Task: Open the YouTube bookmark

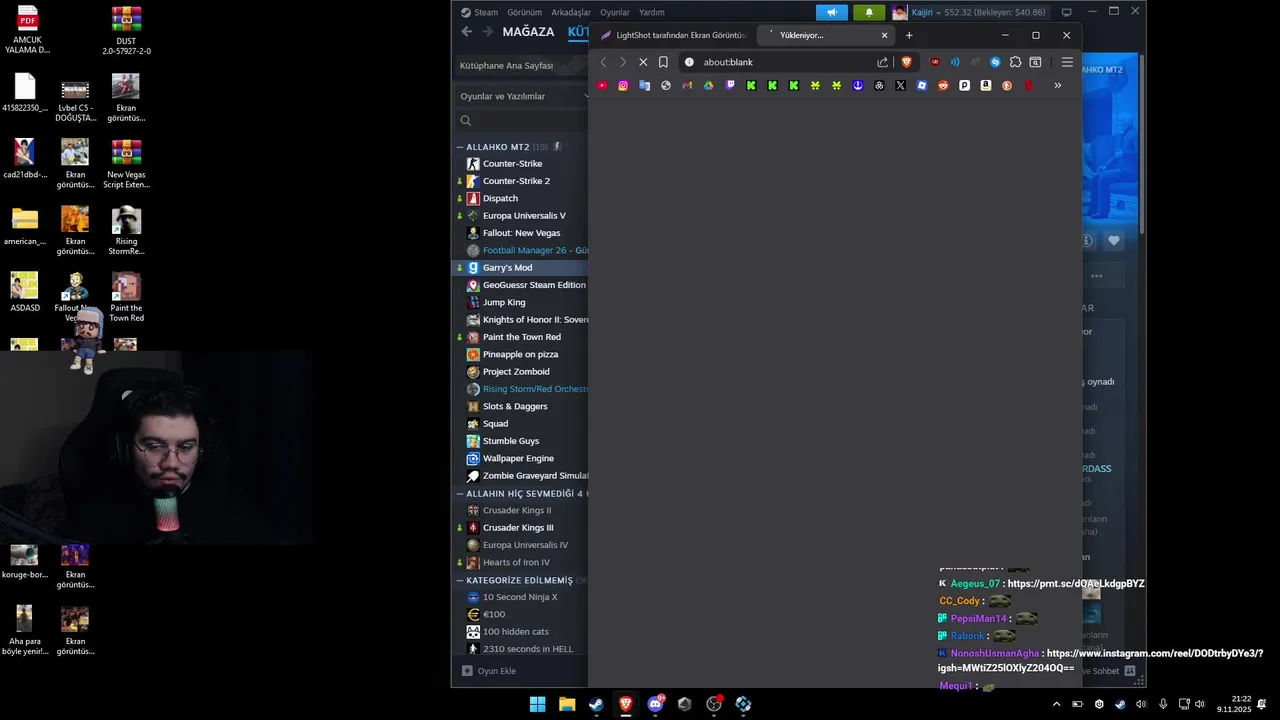Action: pyautogui.click(x=602, y=86)
